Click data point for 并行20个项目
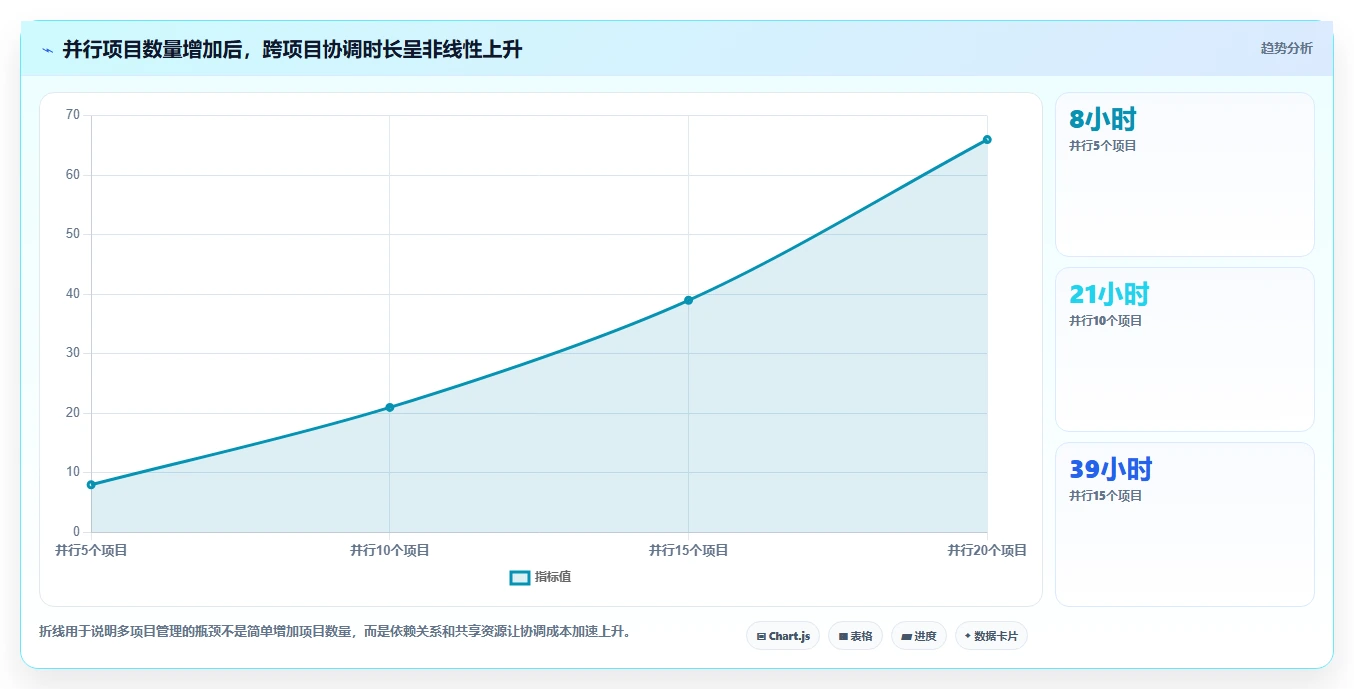The width and height of the screenshot is (1354, 689). (x=987, y=140)
